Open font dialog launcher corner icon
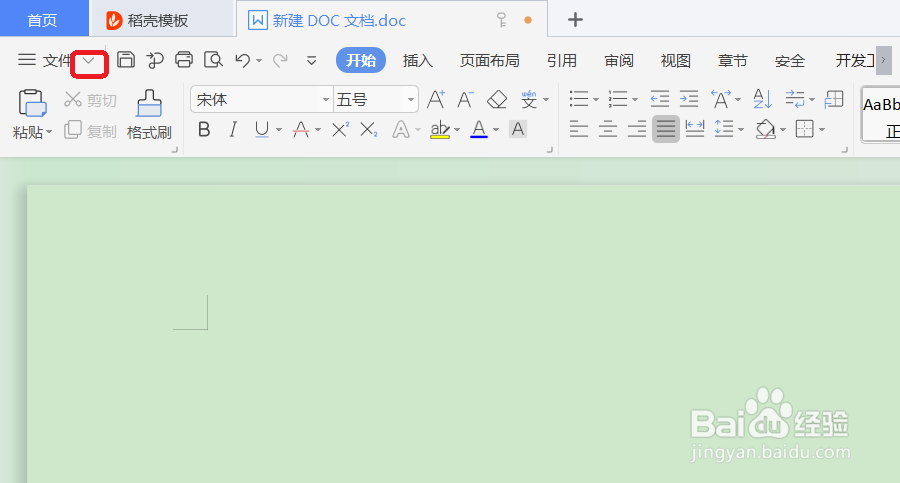Viewport: 900px width, 483px height. click(549, 150)
